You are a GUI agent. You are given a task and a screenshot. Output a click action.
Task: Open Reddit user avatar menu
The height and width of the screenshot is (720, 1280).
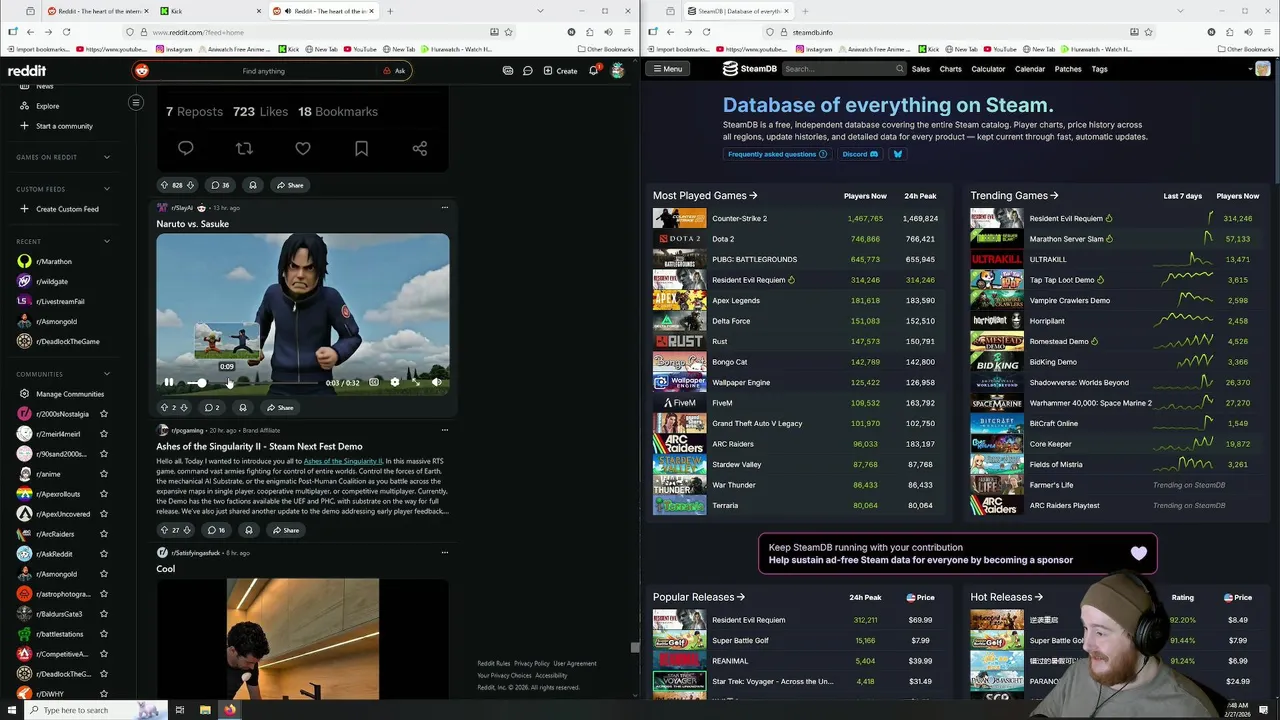click(x=618, y=71)
